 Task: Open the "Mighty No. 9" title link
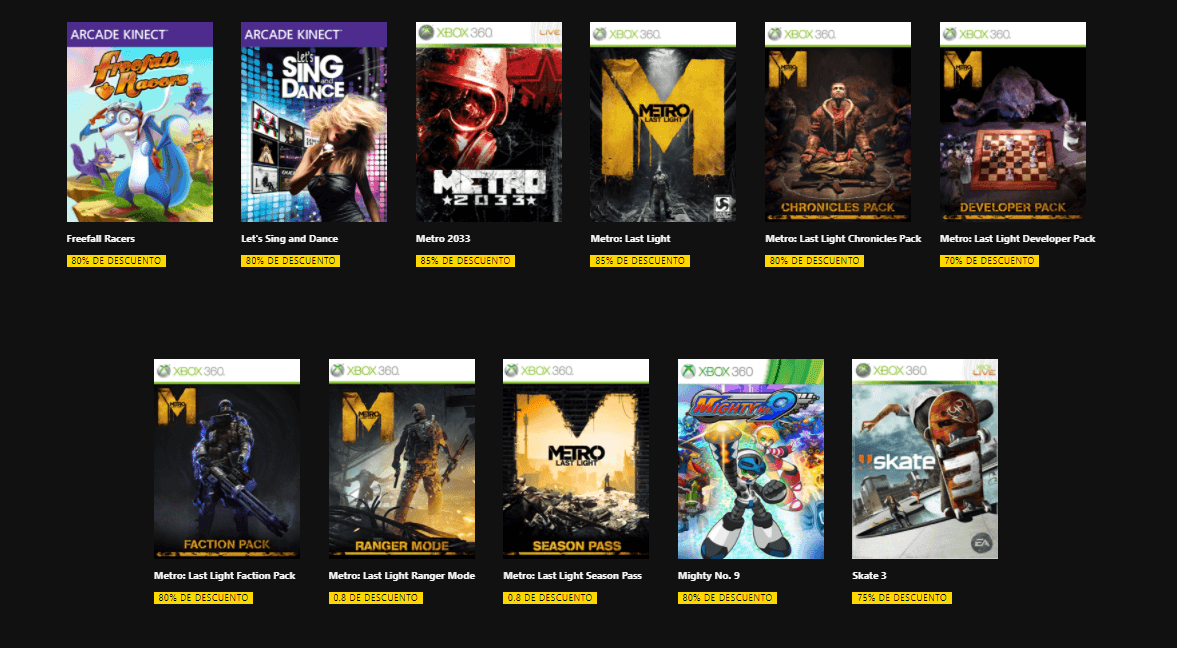tap(708, 576)
